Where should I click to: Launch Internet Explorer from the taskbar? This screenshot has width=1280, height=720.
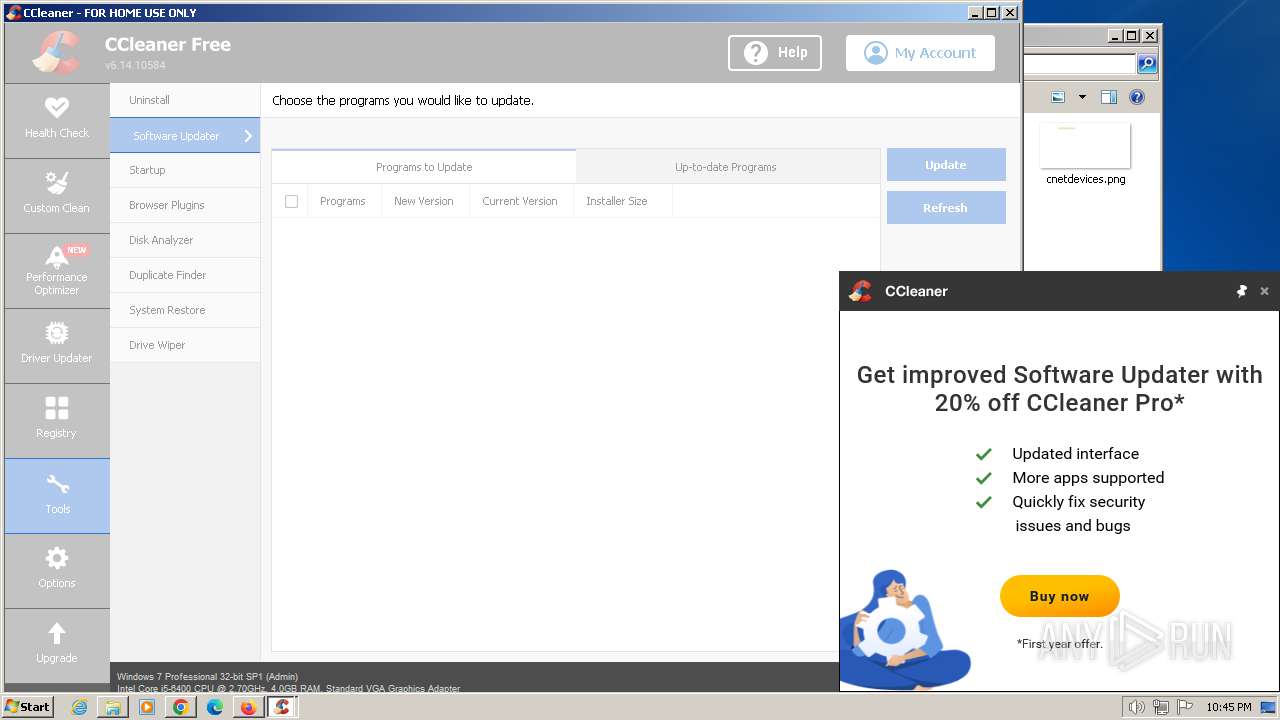tap(79, 707)
